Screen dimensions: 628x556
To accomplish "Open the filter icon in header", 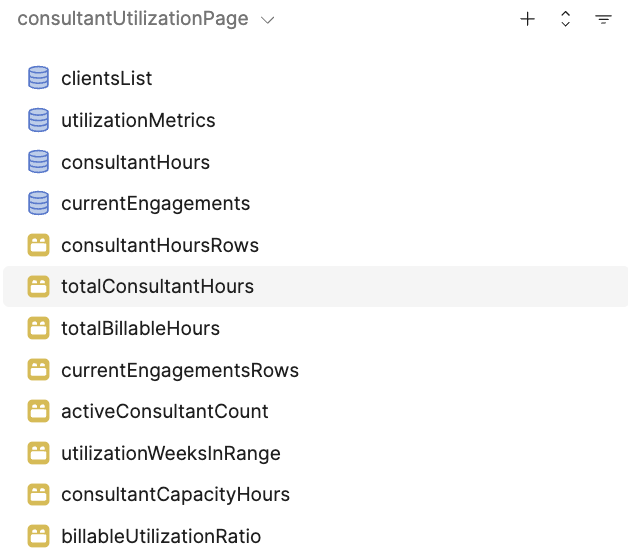I will [603, 19].
